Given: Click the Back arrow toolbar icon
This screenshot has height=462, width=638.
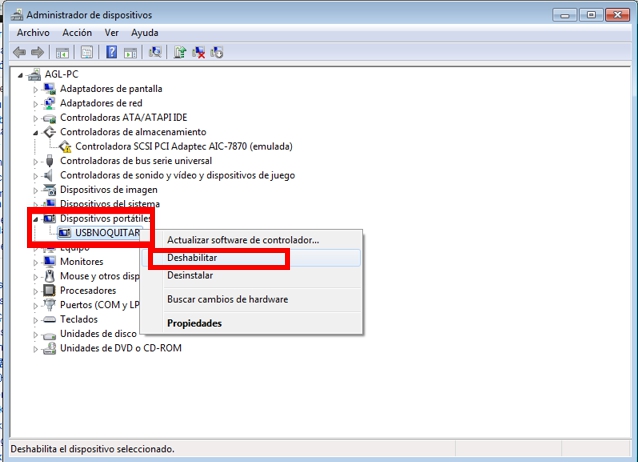Looking at the screenshot, I should pos(18,52).
